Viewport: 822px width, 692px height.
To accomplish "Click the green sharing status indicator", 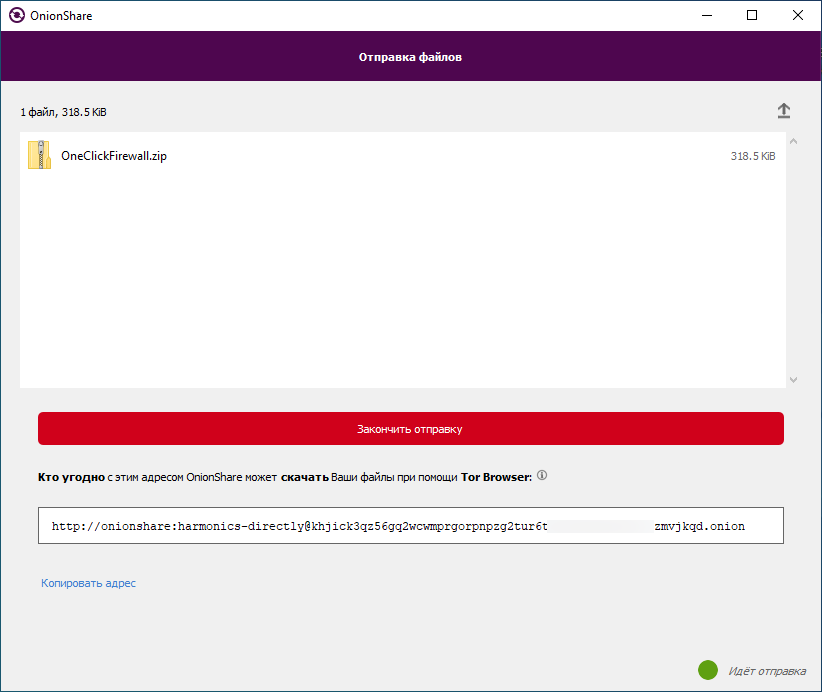I will click(x=708, y=670).
